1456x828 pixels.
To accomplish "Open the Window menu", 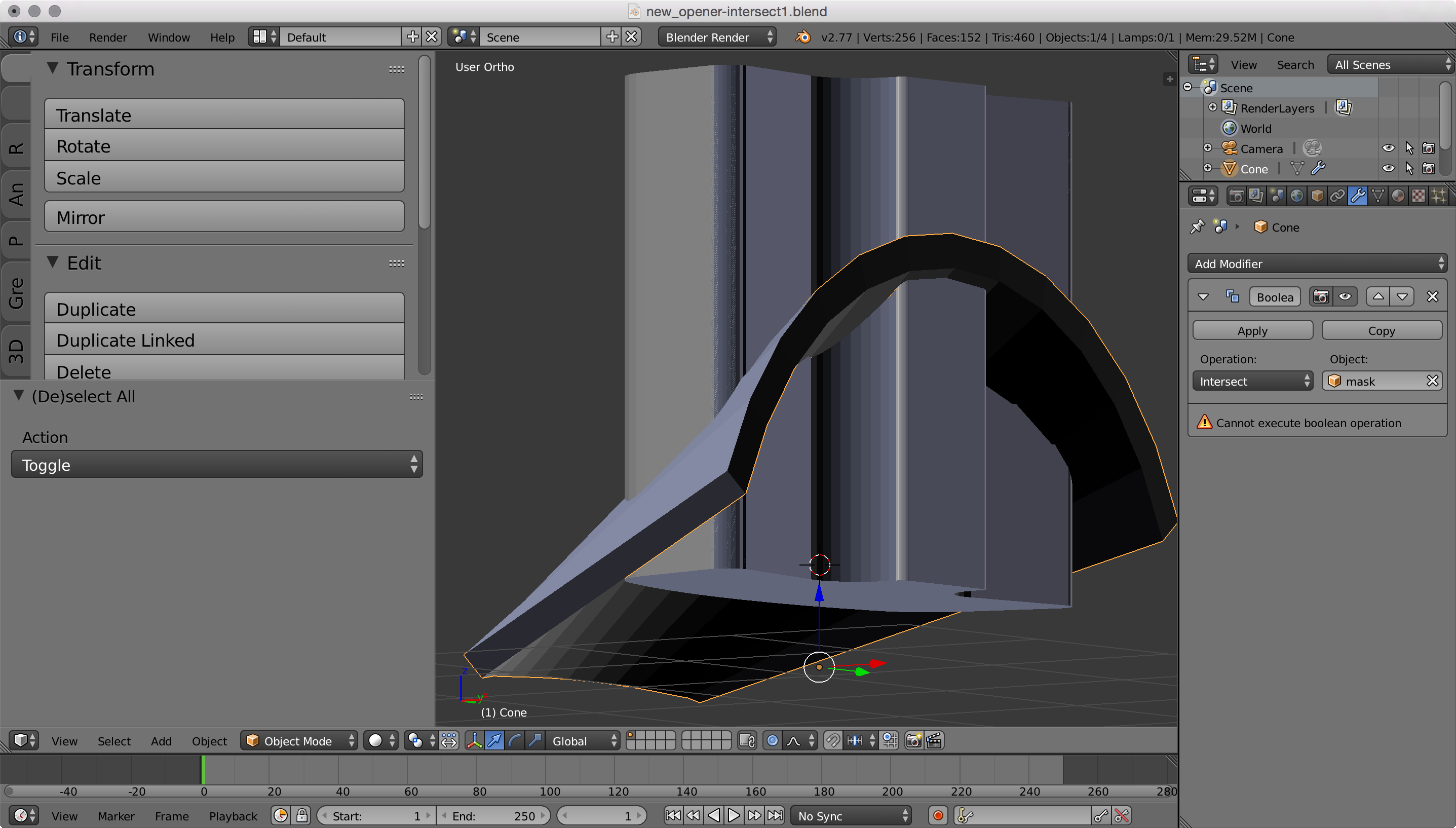I will click(169, 37).
